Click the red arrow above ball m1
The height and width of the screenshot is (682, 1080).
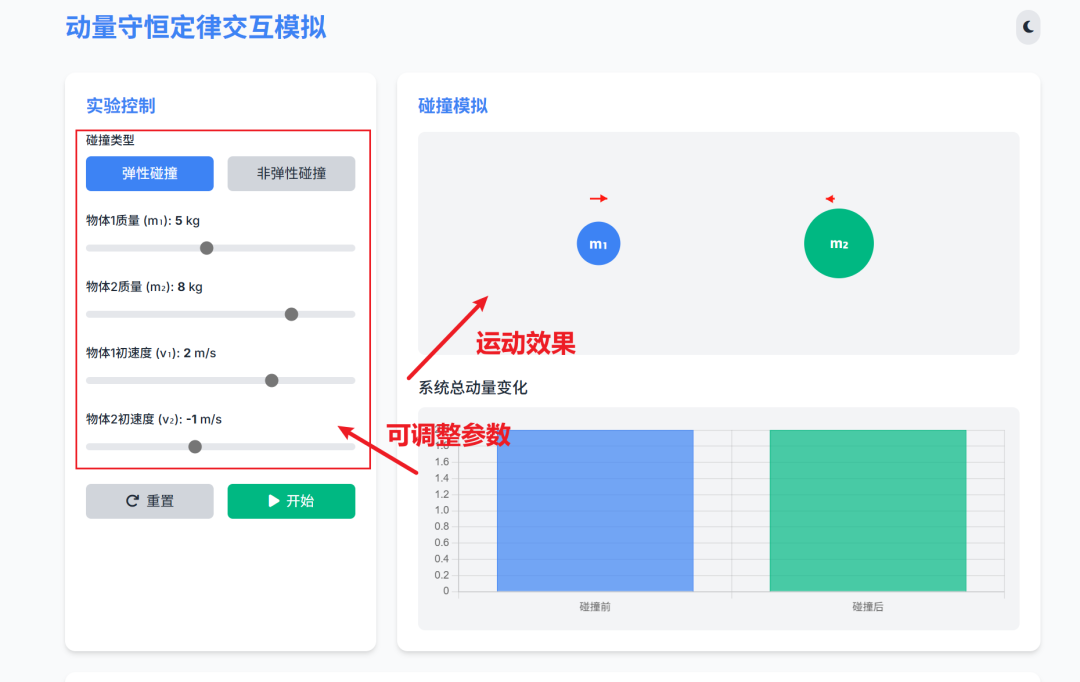point(600,198)
